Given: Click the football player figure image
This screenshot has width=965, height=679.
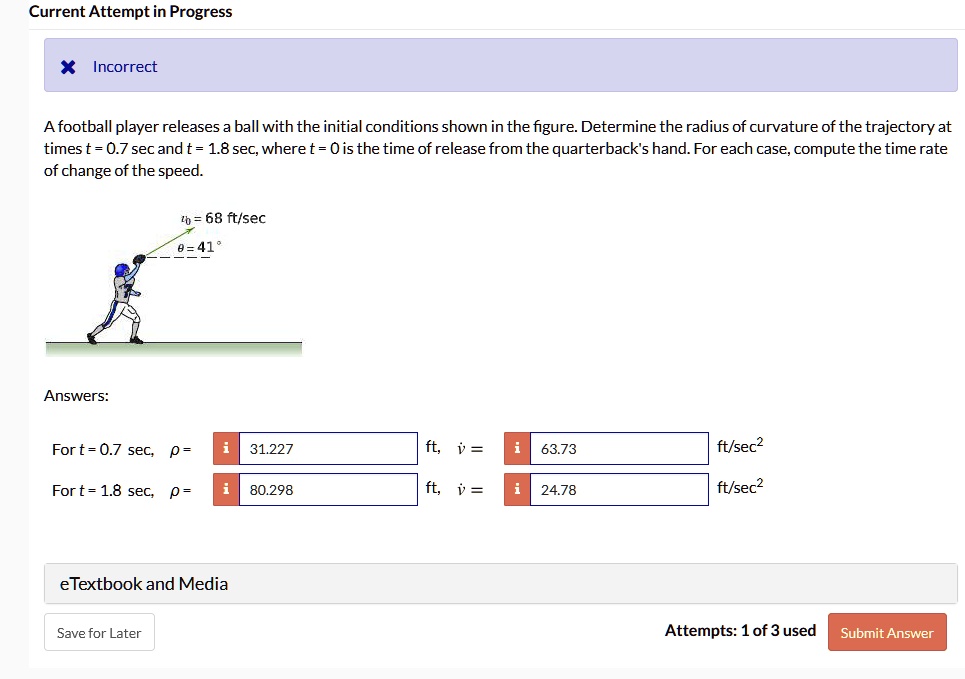Looking at the screenshot, I should pos(174,283).
